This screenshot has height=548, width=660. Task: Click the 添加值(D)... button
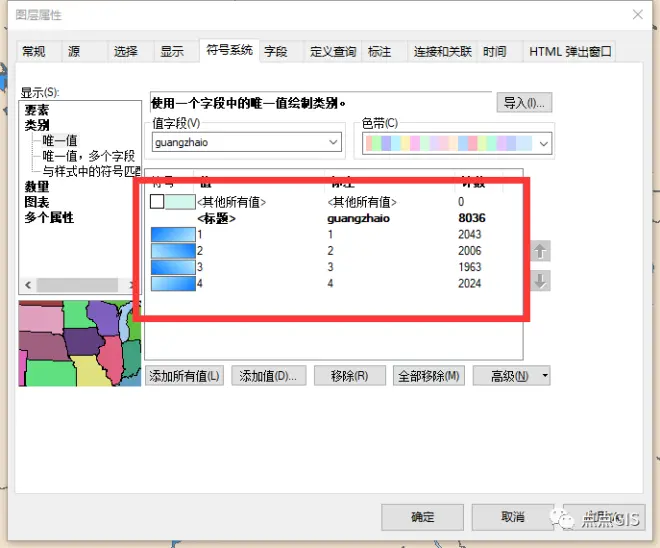269,375
